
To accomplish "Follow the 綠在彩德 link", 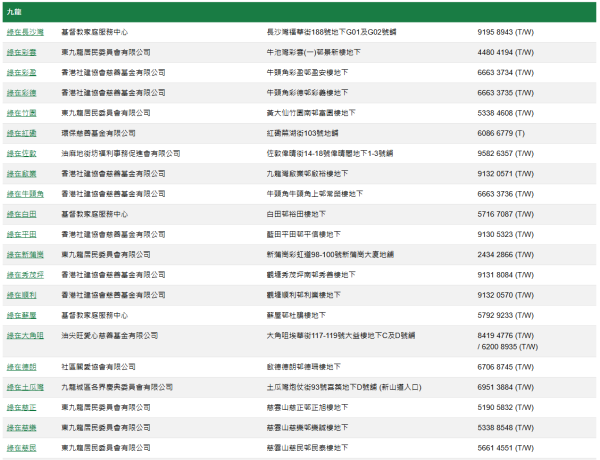I will pyautogui.click(x=21, y=93).
